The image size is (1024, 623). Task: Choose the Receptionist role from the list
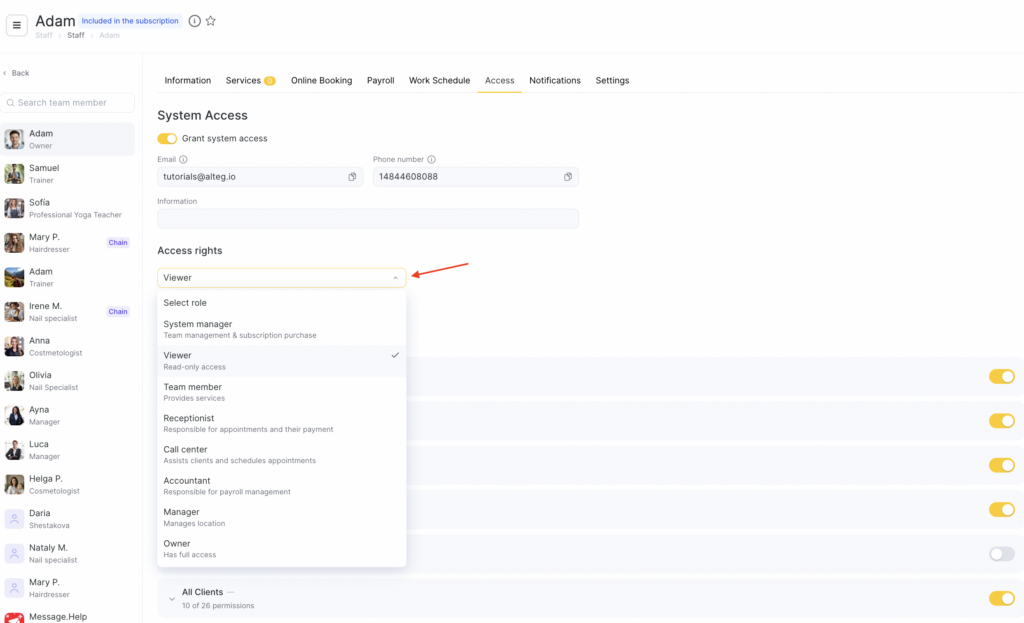(189, 418)
